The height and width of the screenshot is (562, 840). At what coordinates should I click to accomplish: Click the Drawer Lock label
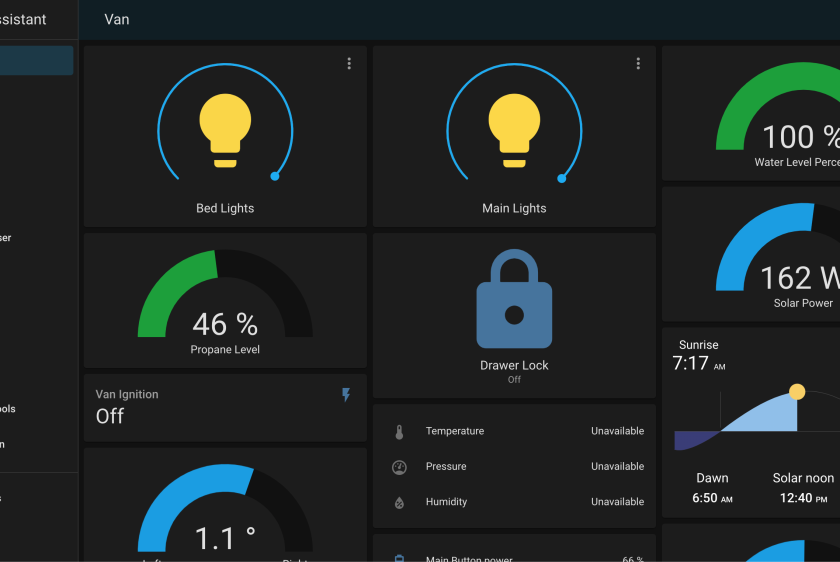(514, 365)
